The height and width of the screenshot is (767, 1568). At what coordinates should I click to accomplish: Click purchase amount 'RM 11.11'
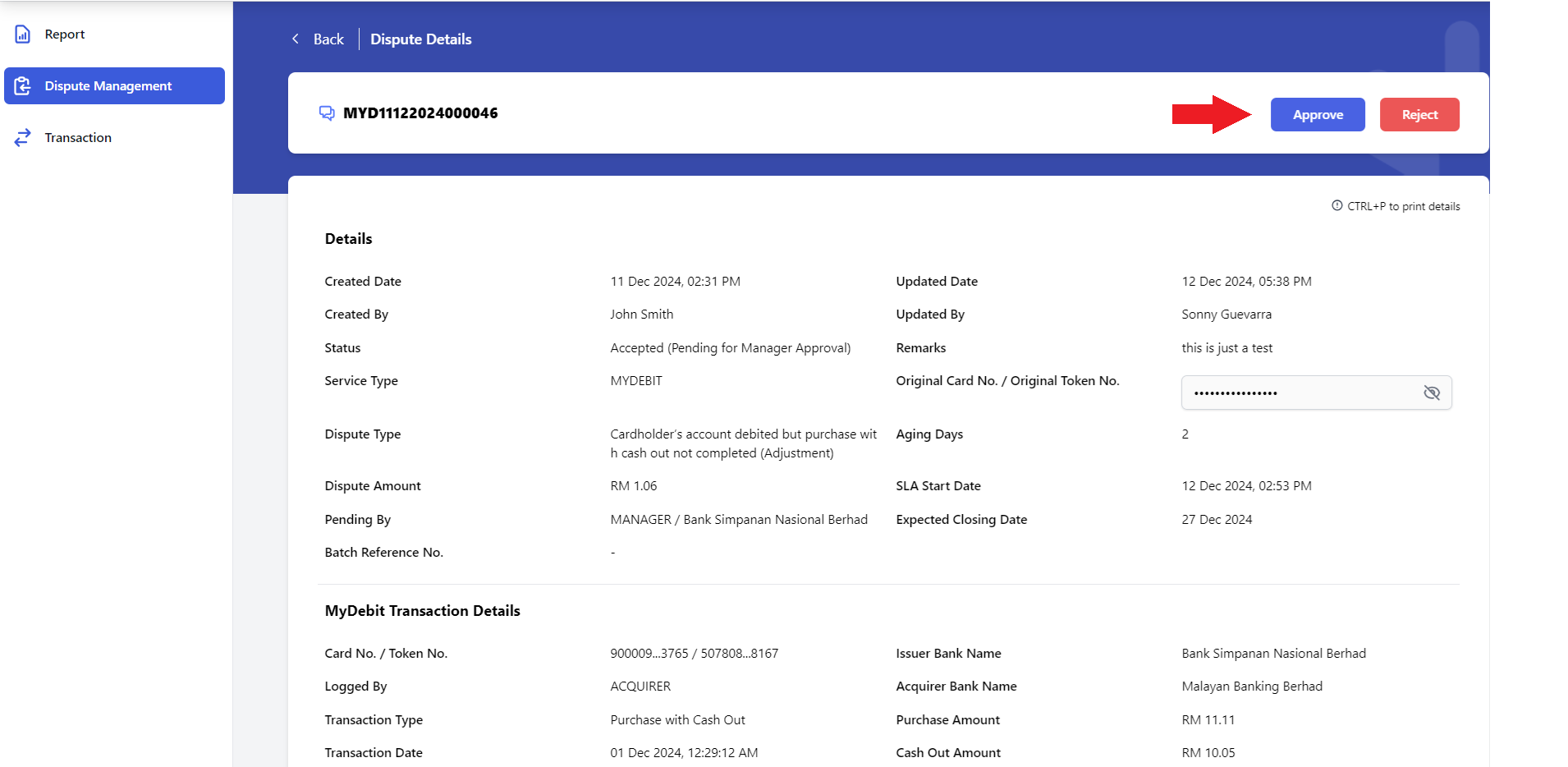coord(1208,720)
